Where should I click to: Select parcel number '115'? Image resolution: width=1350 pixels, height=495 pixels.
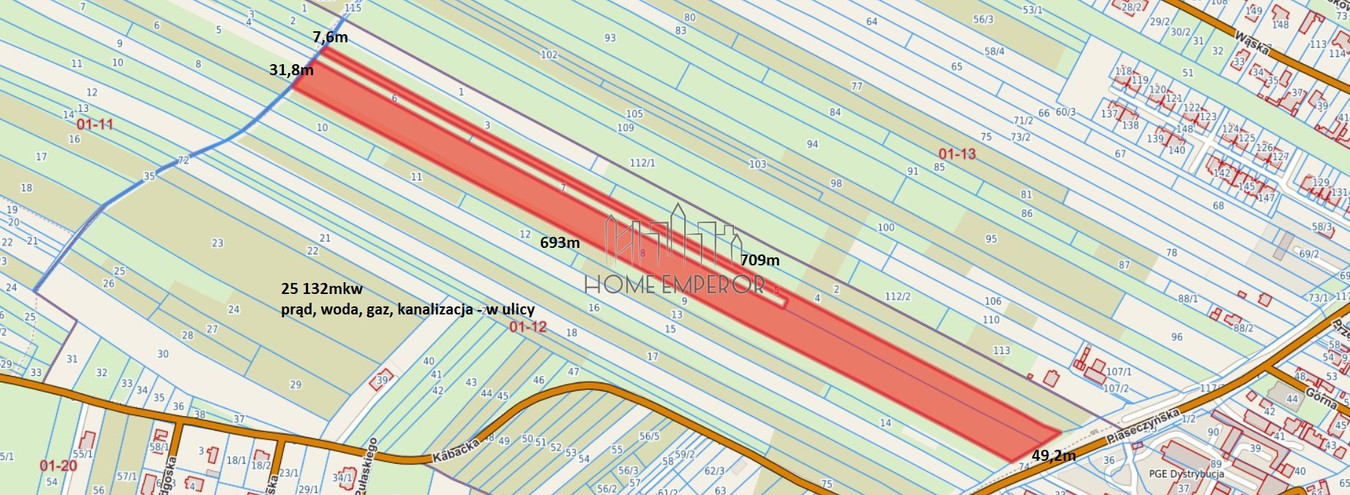[352, 7]
